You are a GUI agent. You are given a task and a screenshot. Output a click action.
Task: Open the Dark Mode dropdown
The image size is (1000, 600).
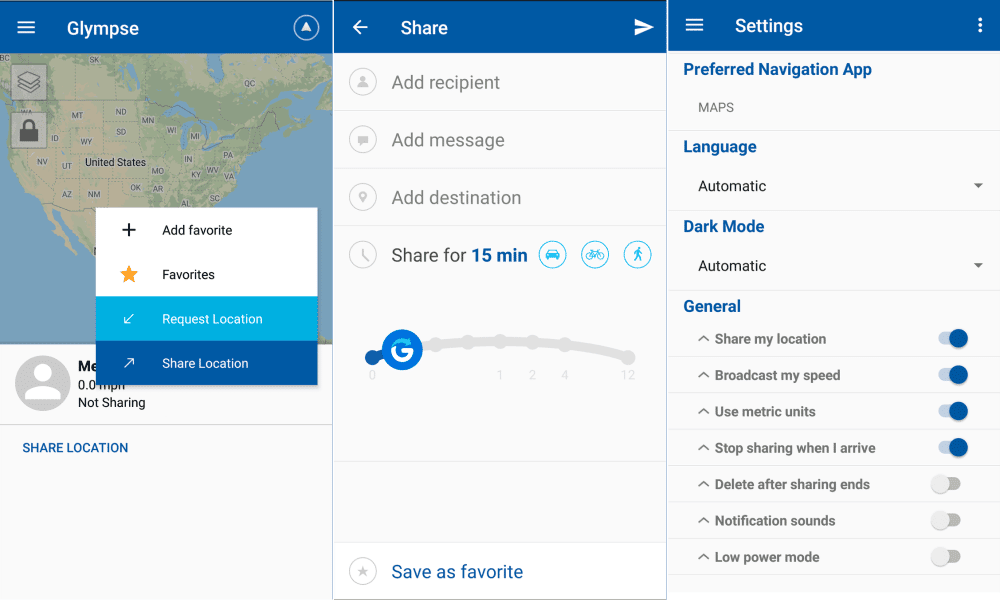(835, 266)
